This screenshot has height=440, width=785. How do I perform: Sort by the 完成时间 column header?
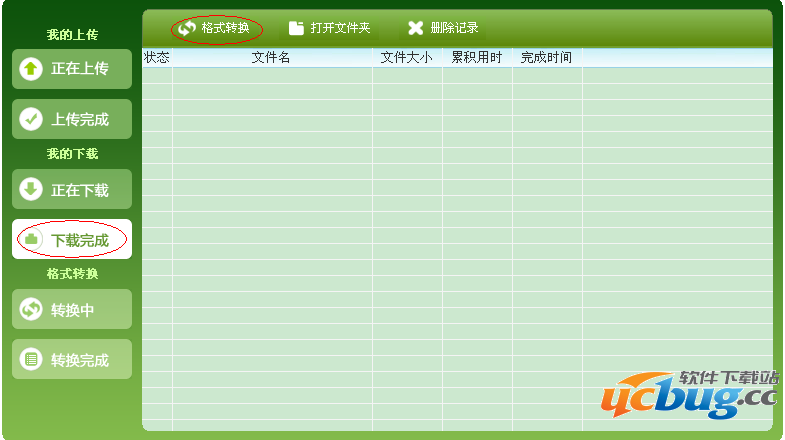(x=546, y=58)
